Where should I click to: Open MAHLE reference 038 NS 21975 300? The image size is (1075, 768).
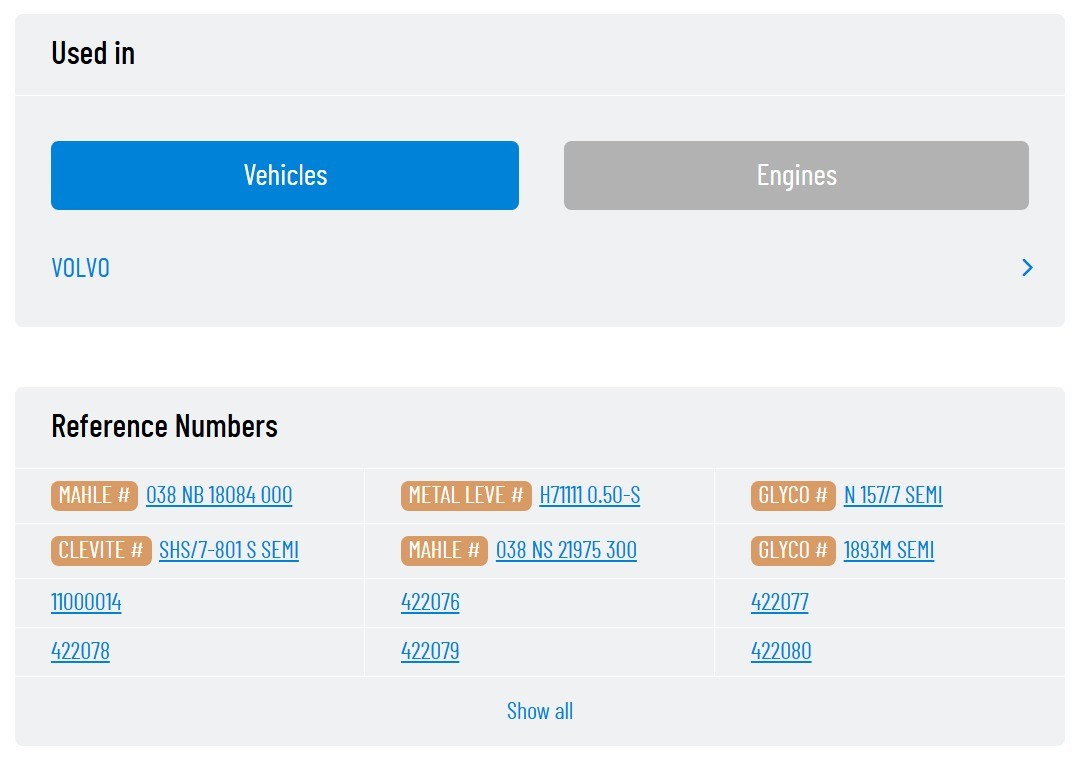point(566,550)
